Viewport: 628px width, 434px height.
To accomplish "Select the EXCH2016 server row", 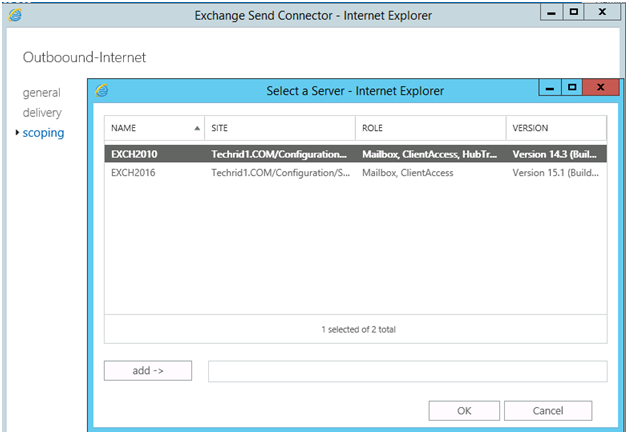I will pyautogui.click(x=356, y=173).
